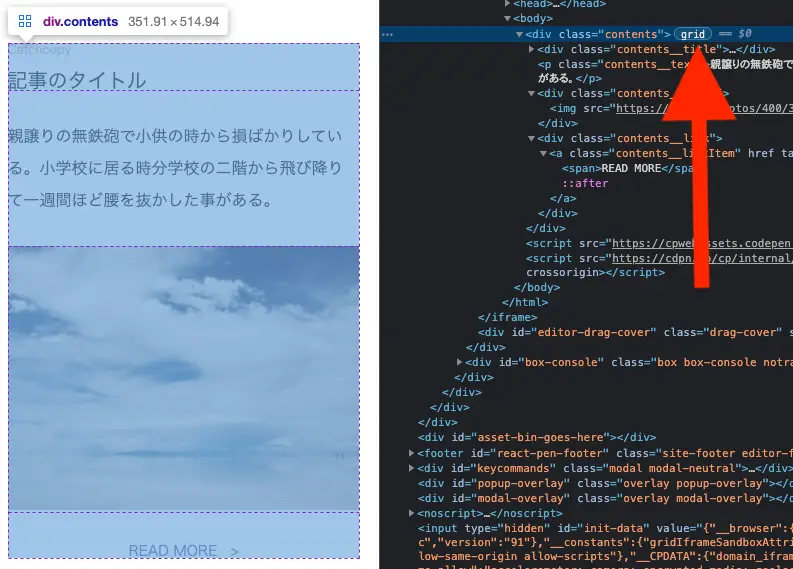Expand the keycommands modal div

(x=412, y=468)
